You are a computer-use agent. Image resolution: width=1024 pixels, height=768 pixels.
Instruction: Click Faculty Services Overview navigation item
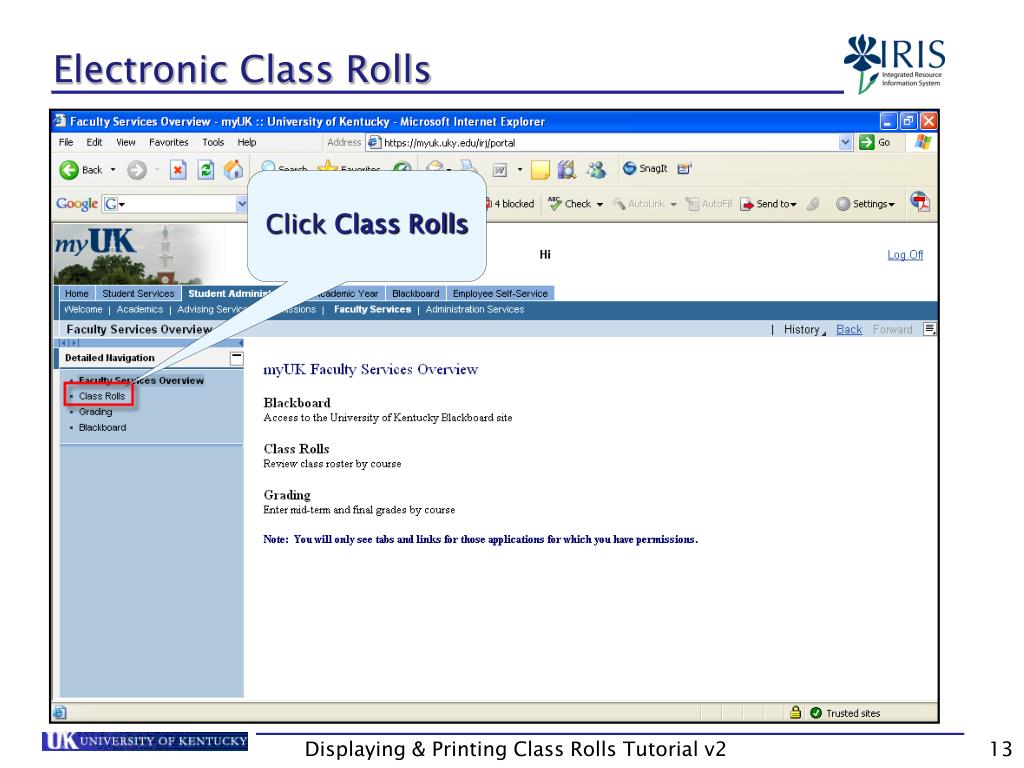point(141,380)
